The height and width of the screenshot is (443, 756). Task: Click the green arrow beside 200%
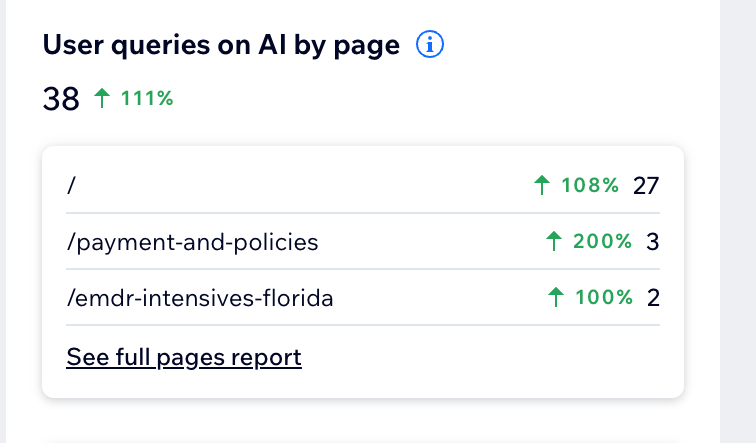pos(554,241)
